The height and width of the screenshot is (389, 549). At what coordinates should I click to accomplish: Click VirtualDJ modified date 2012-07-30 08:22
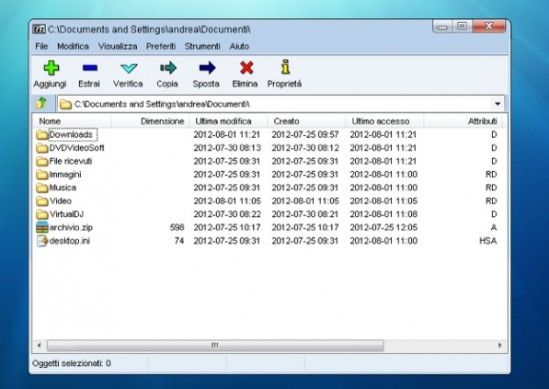click(227, 214)
